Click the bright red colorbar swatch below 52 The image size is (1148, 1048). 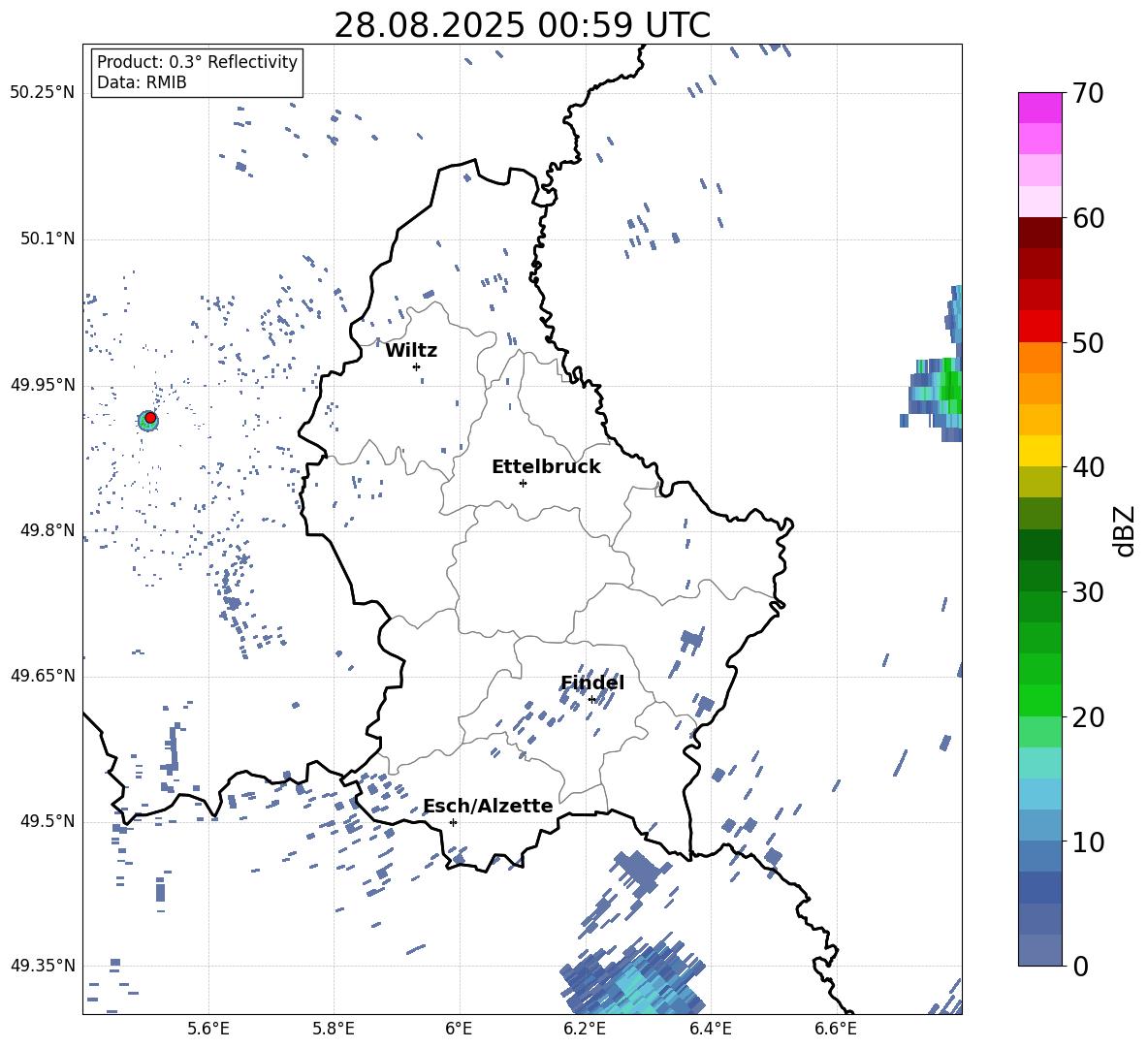[x=1039, y=327]
